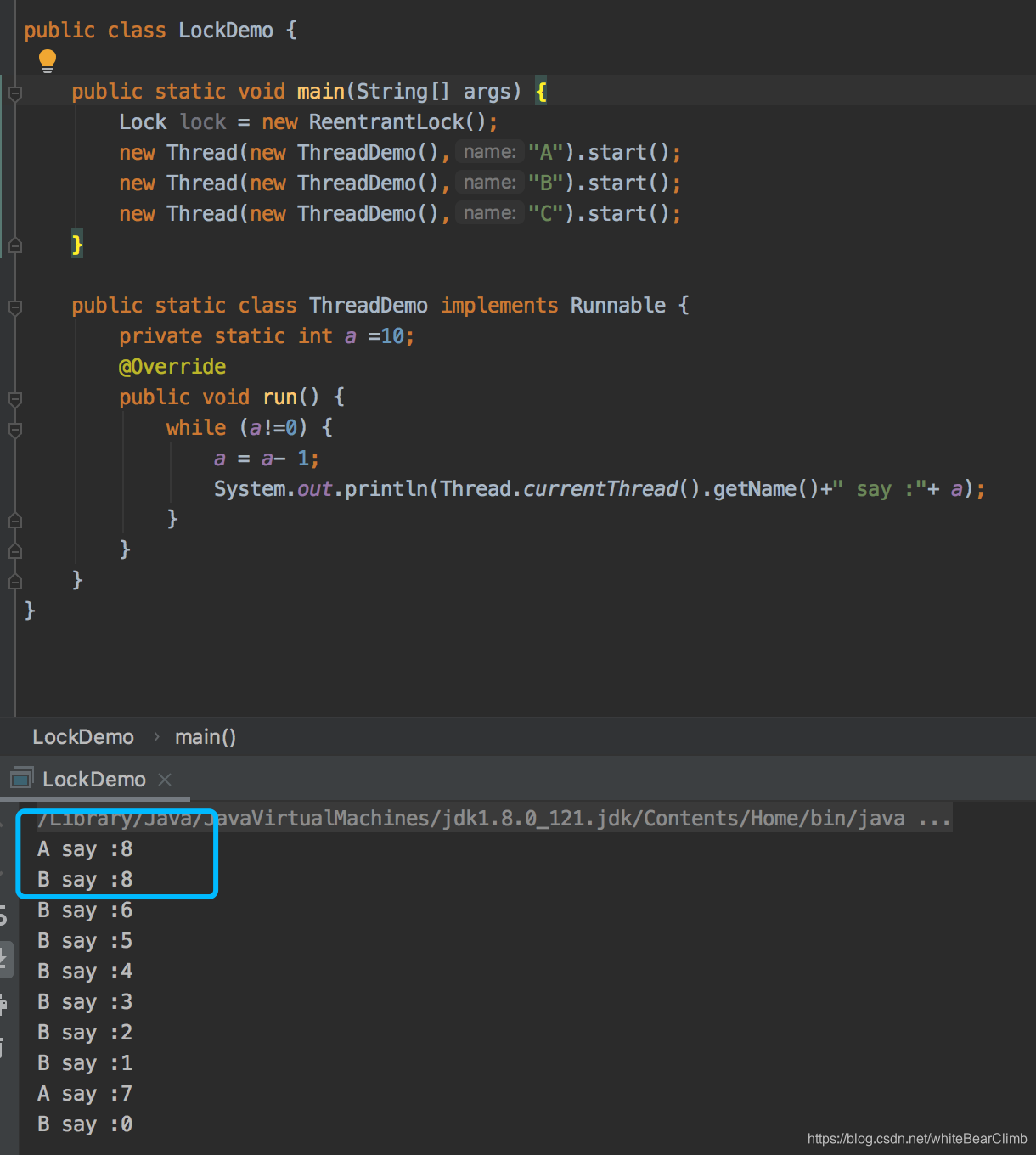The height and width of the screenshot is (1155, 1036).
Task: Click the name: hint before "B"
Action: 490,183
